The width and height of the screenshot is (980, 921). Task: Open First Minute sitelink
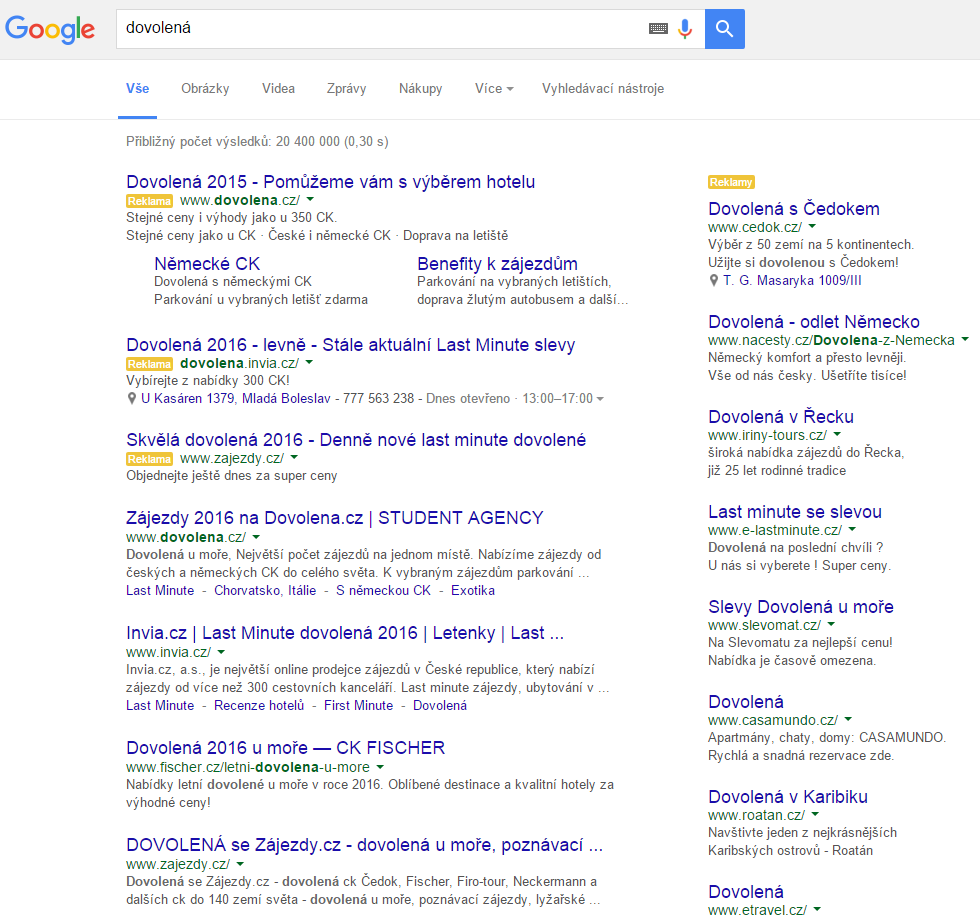[x=359, y=705]
